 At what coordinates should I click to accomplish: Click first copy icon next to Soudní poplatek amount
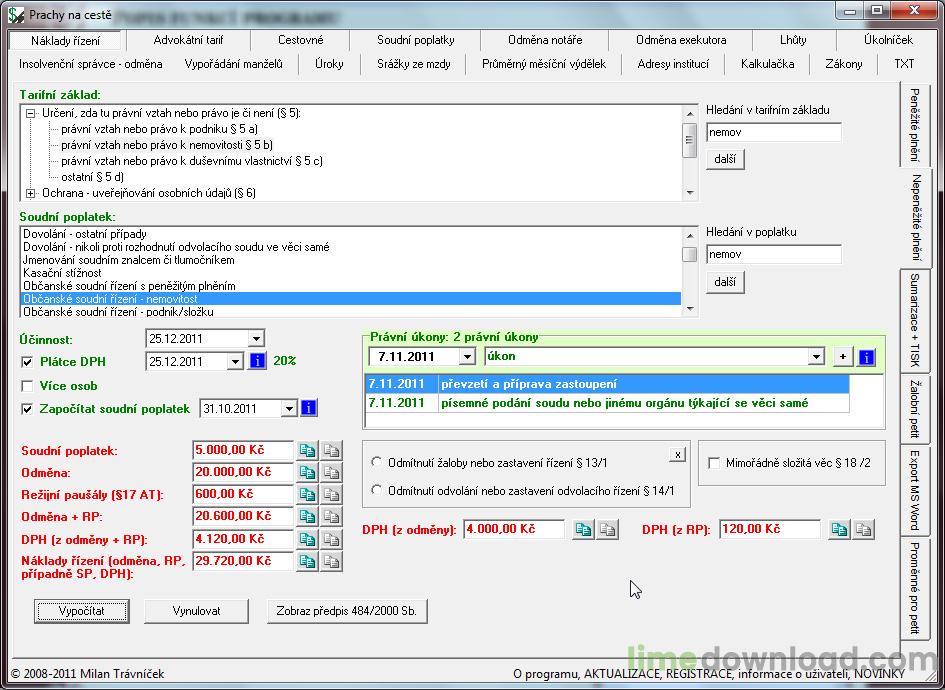tap(307, 451)
